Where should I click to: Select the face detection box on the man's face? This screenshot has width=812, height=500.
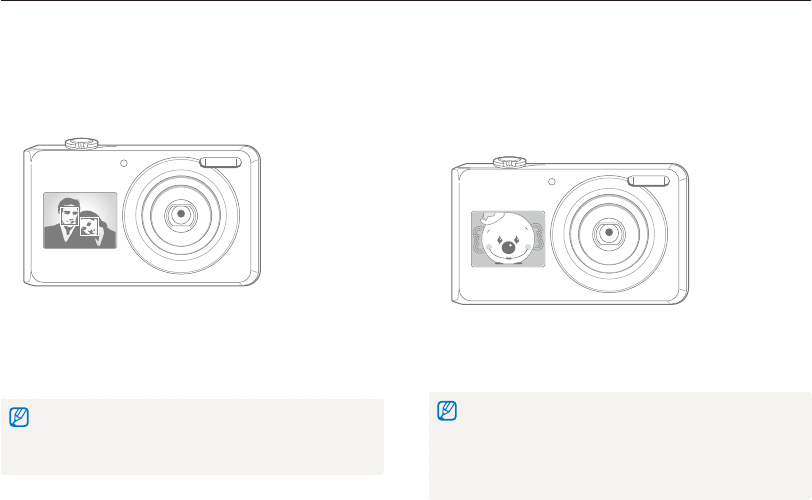pos(69,215)
